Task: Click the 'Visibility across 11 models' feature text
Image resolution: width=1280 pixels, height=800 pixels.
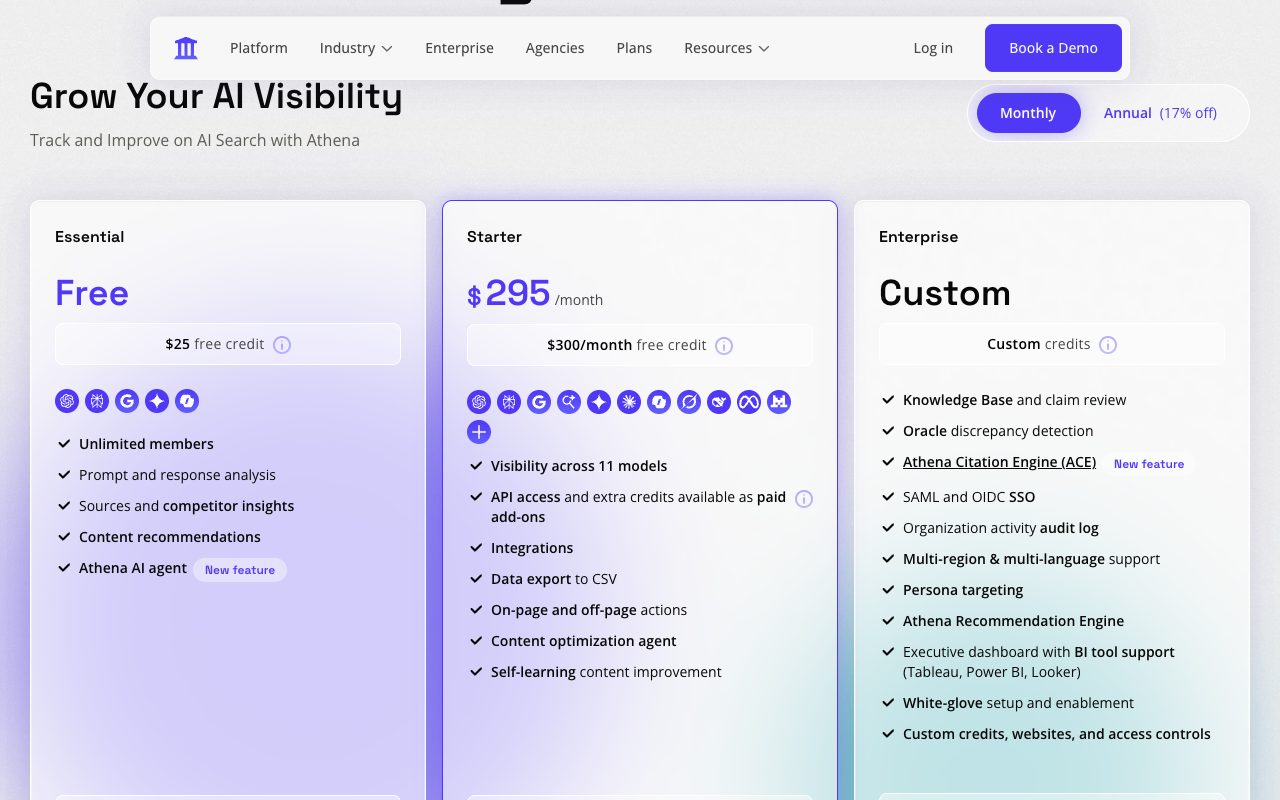Action: coord(579,466)
